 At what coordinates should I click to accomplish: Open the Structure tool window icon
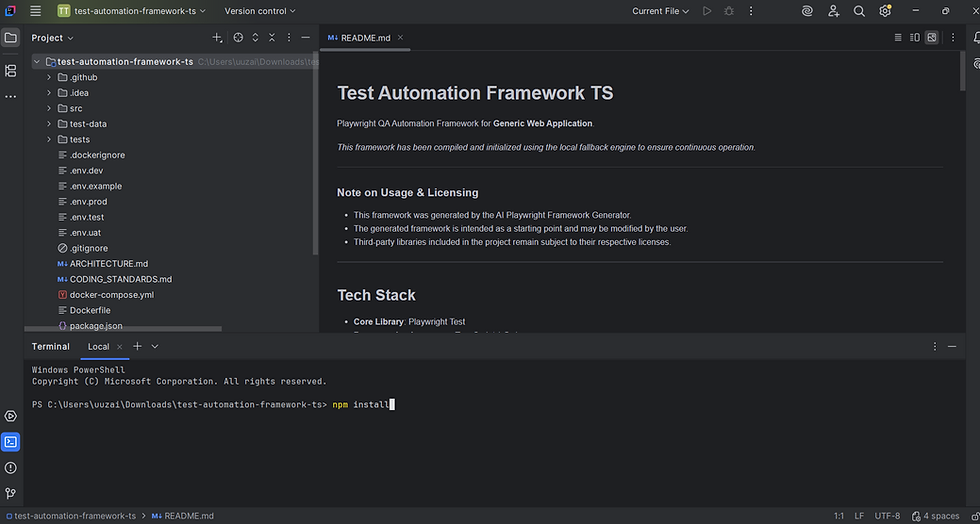click(11, 71)
